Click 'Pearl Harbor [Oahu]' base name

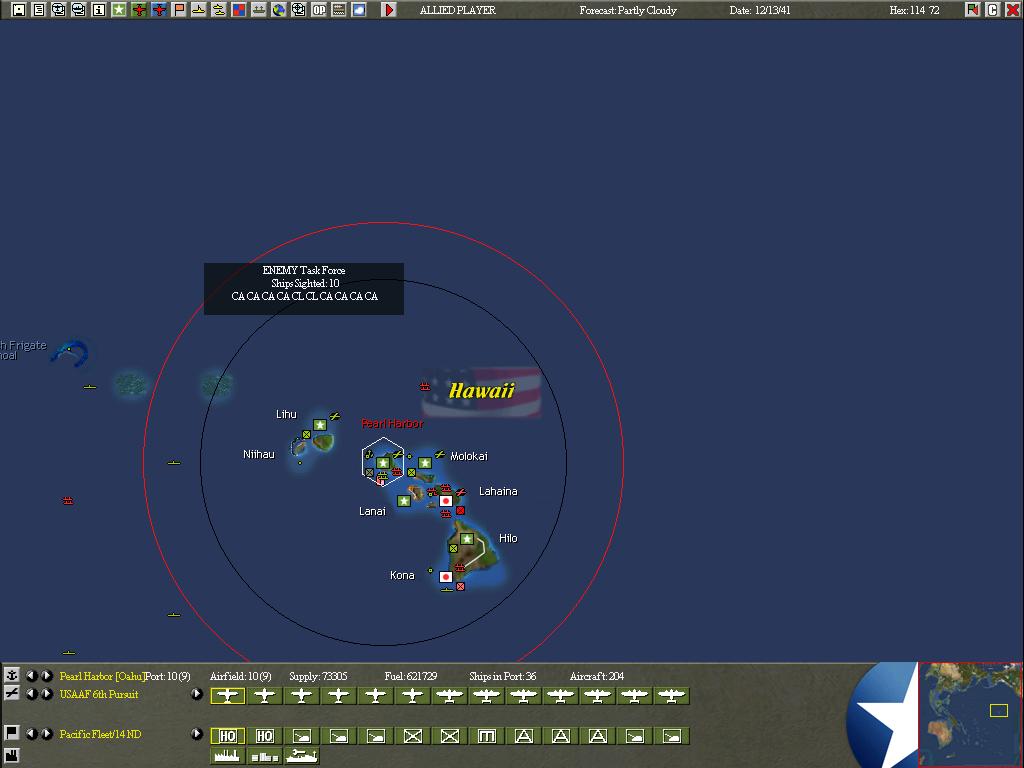(x=102, y=676)
